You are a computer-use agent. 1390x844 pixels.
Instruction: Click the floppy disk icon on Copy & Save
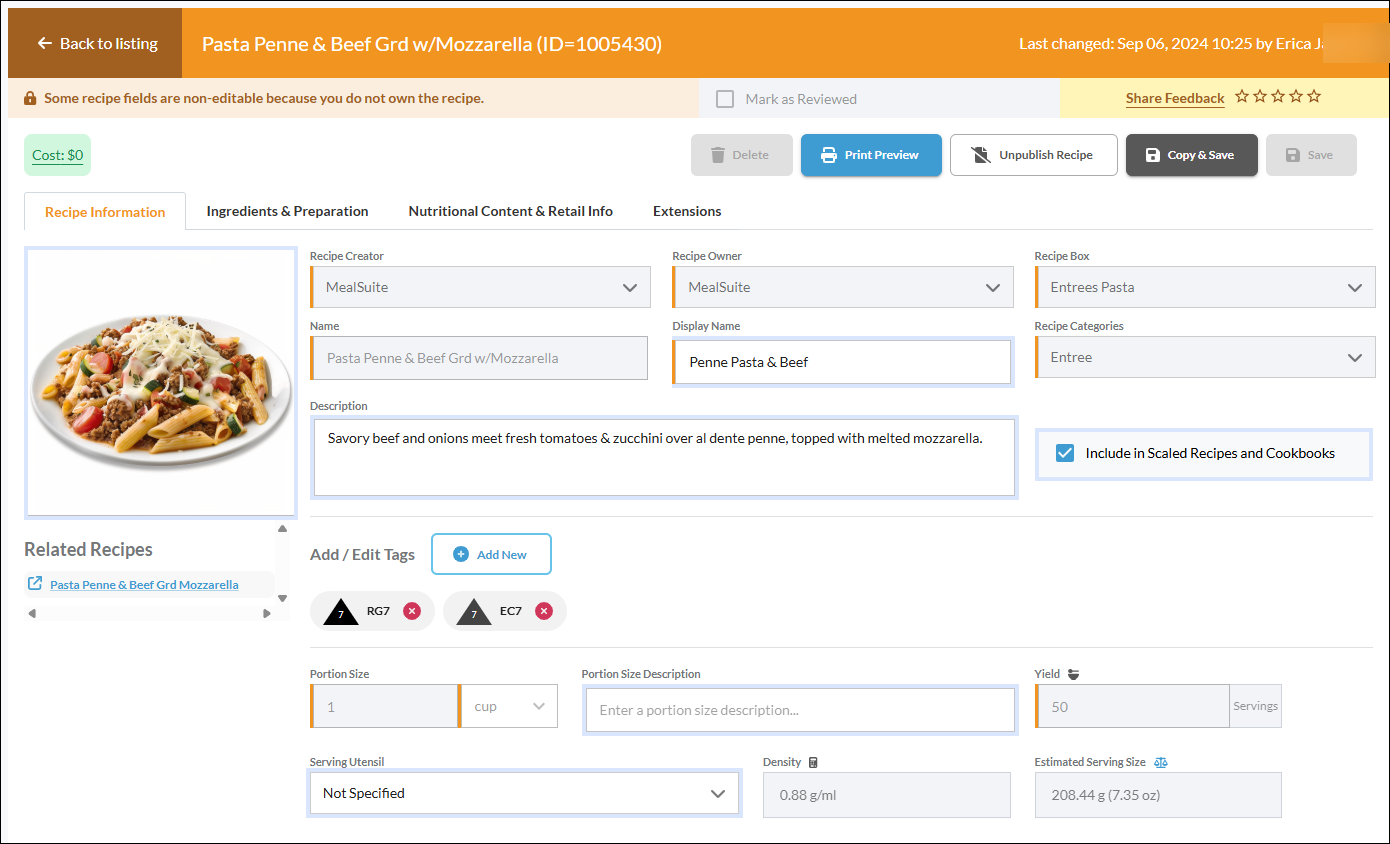point(1152,155)
